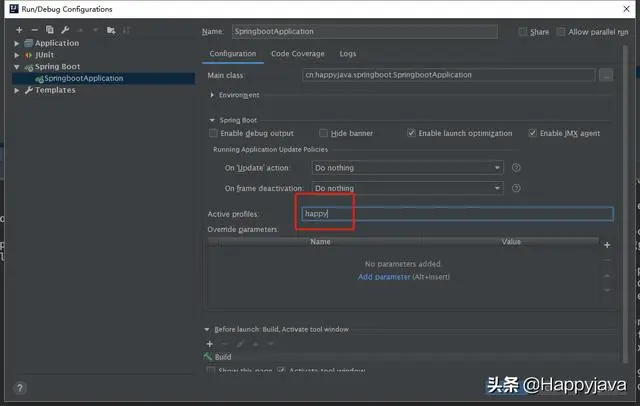
Task: Add a before launch task with the plus icon
Action: click(x=209, y=344)
